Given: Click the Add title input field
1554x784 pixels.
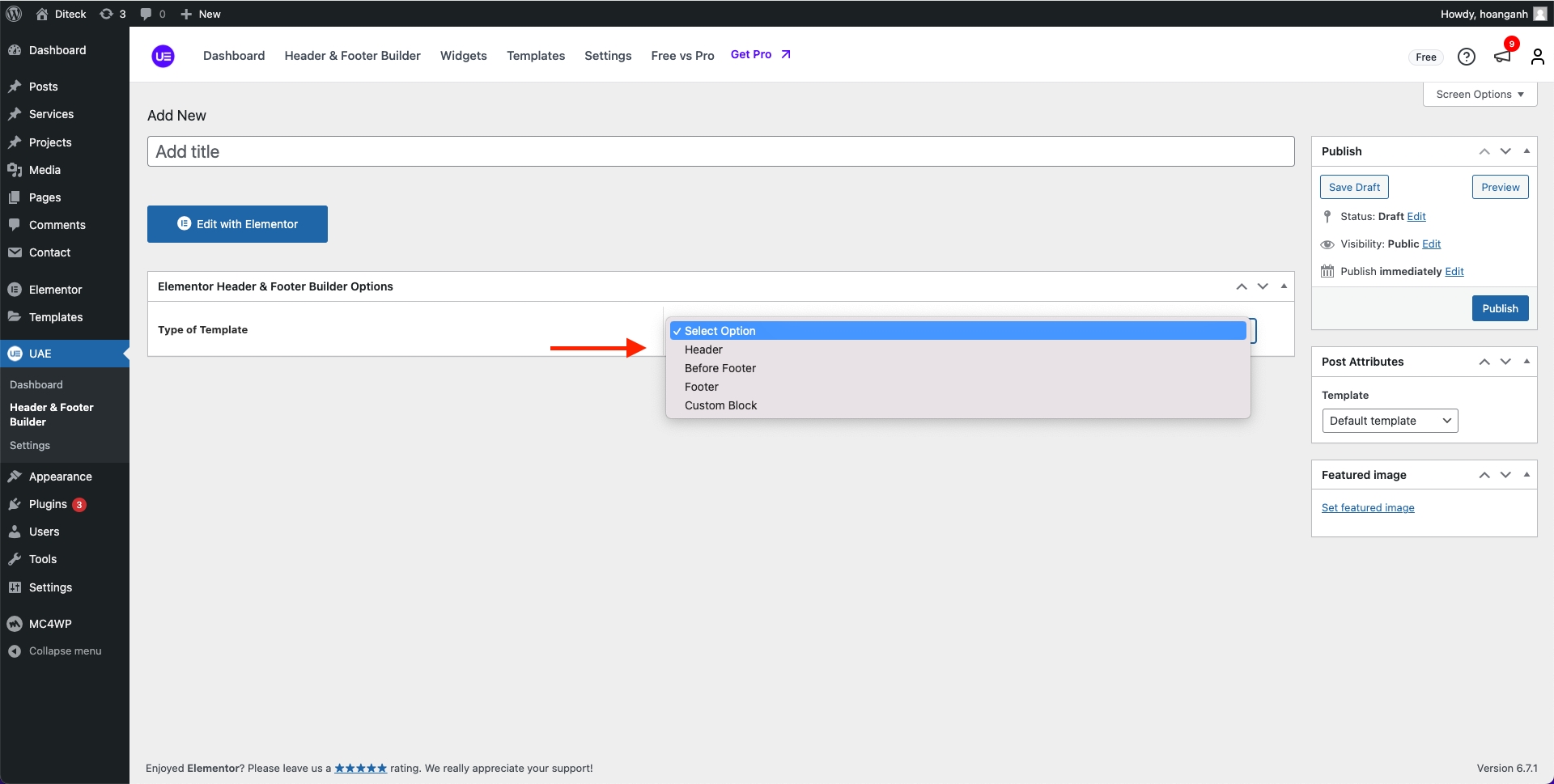Looking at the screenshot, I should (720, 151).
